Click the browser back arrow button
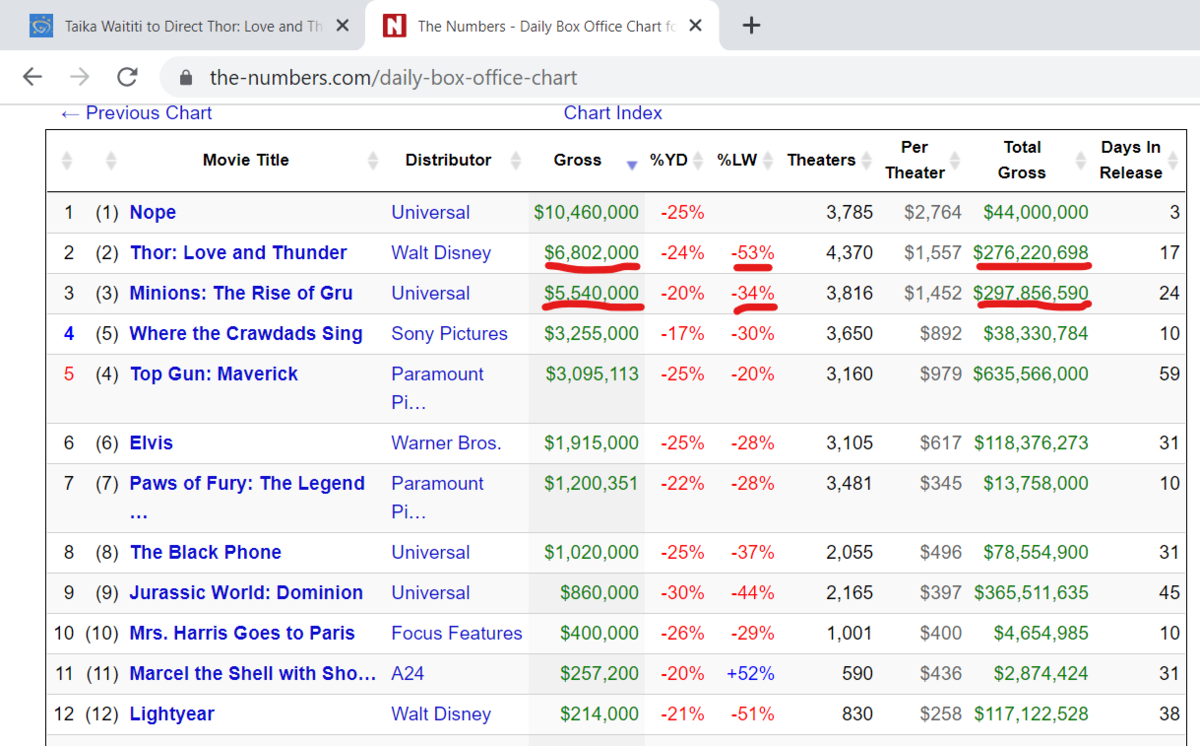The width and height of the screenshot is (1200, 746). pos(33,77)
